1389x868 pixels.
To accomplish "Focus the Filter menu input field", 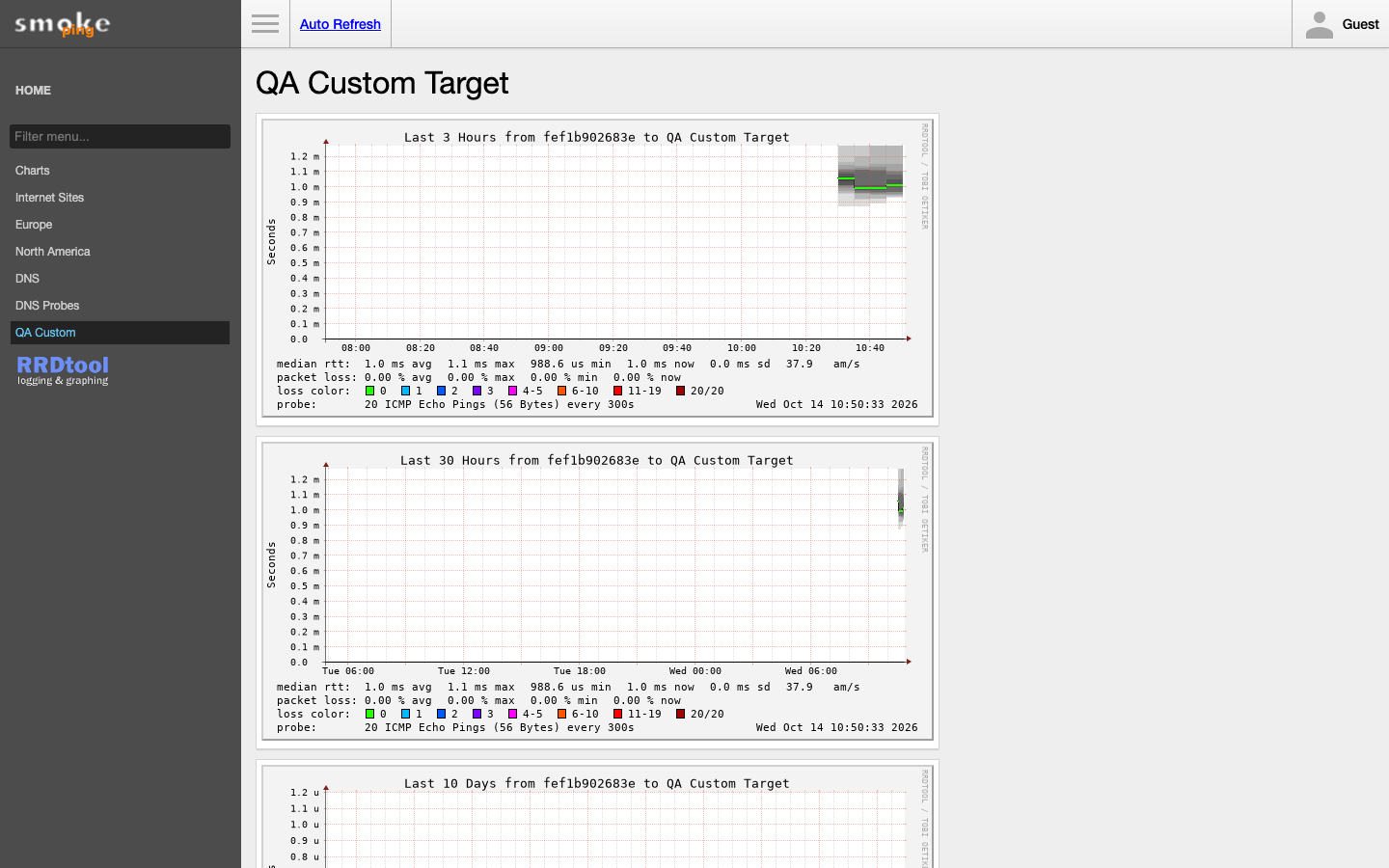I will point(120,136).
